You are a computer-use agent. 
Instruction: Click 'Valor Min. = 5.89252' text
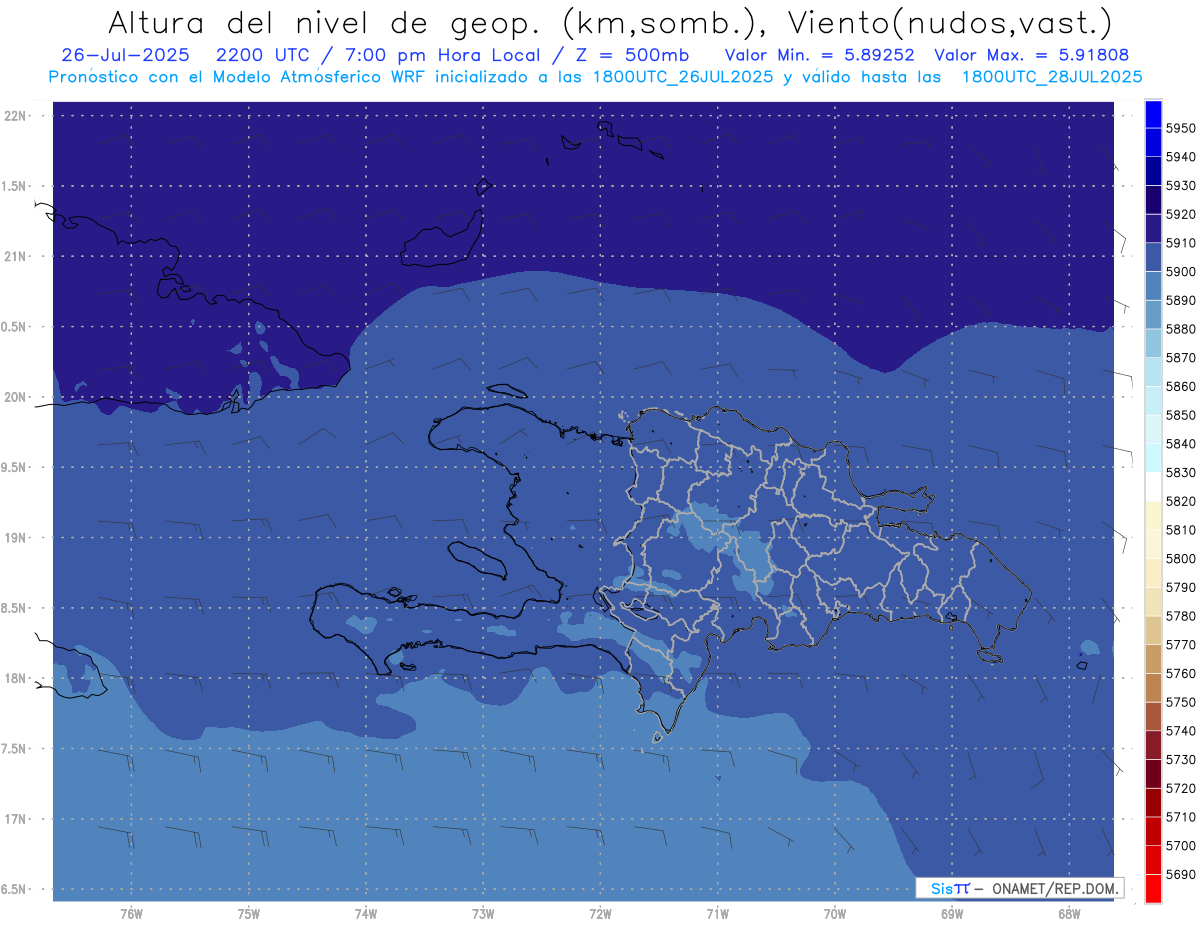[x=819, y=55]
